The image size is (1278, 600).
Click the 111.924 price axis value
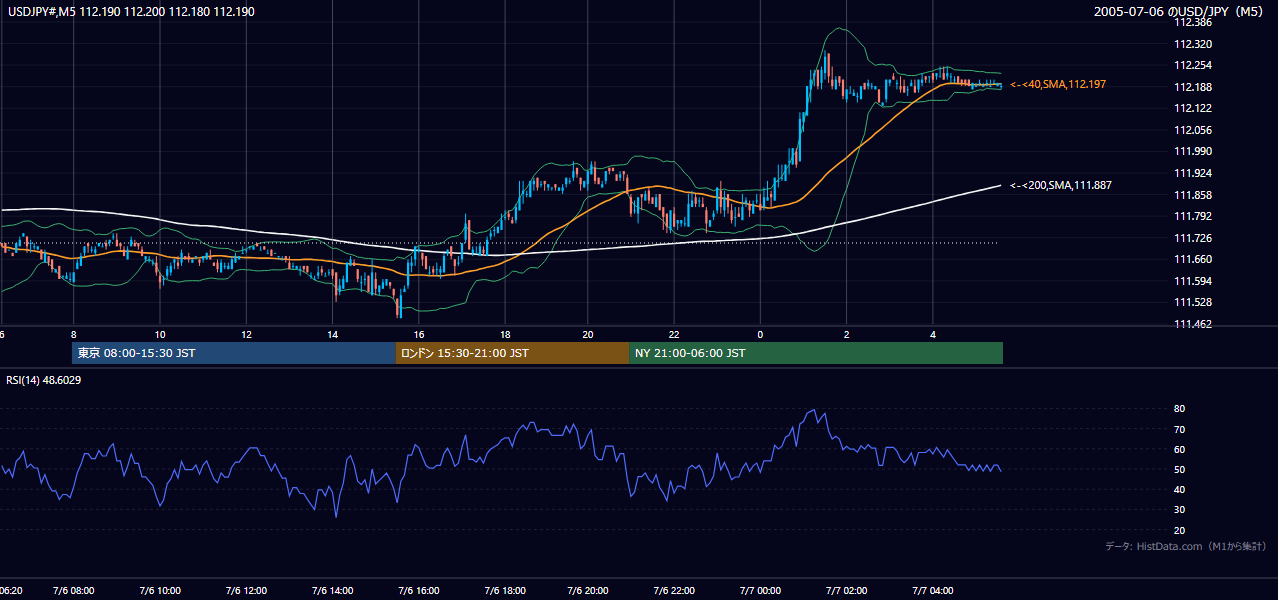(1194, 173)
